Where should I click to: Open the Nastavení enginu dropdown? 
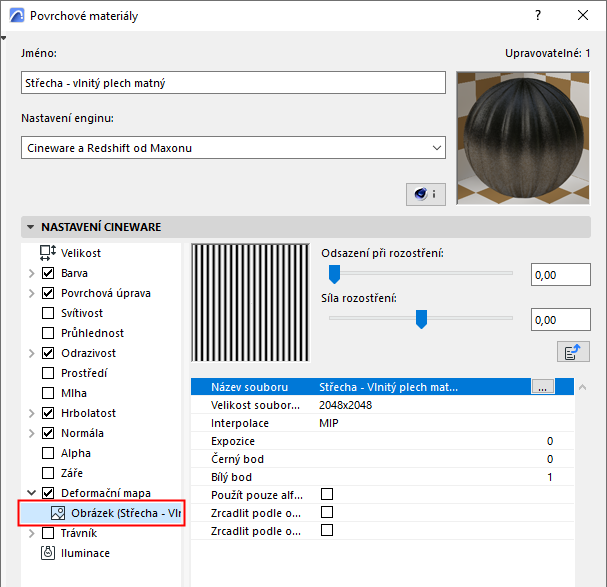point(233,148)
